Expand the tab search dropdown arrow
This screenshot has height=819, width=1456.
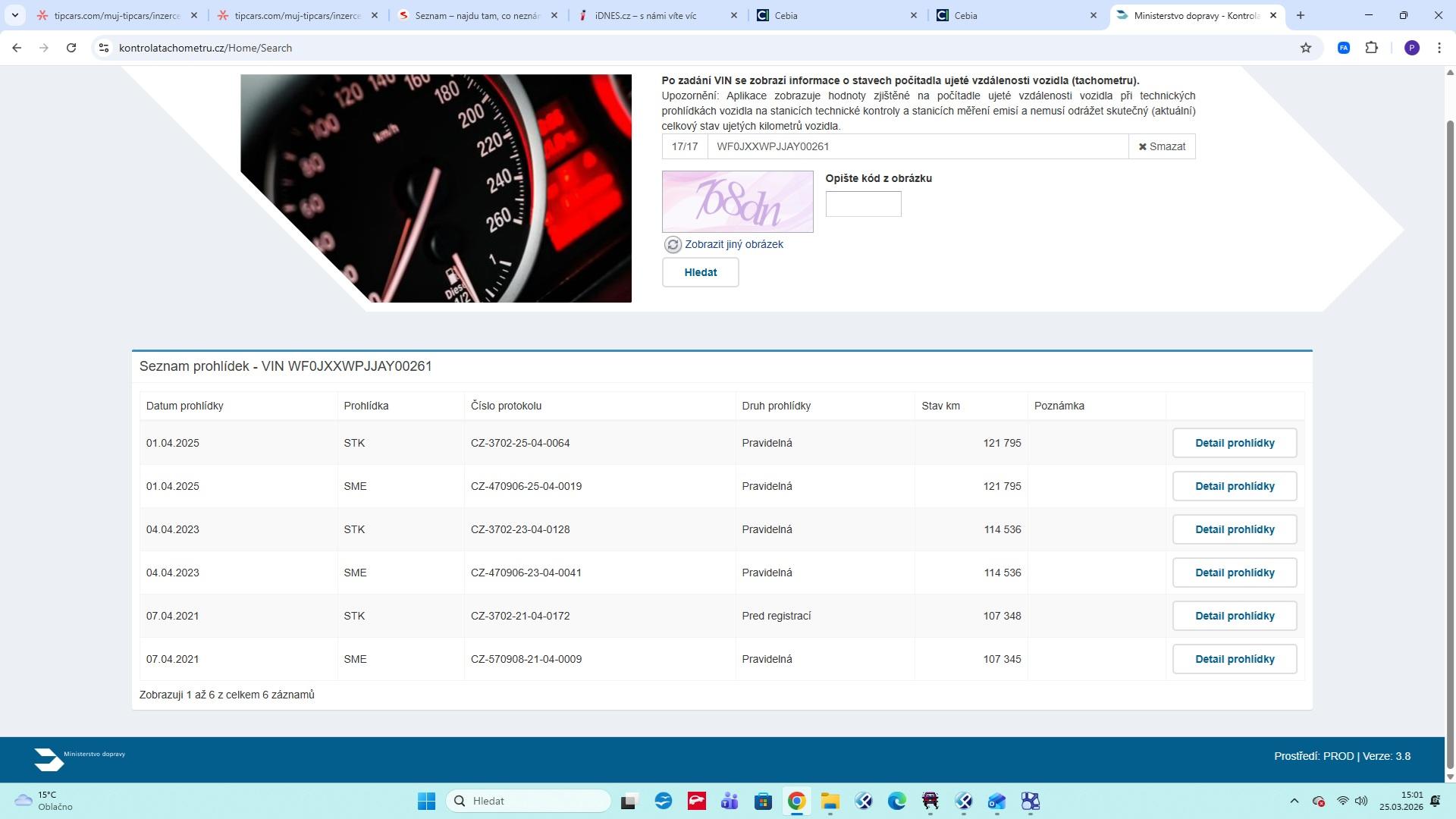click(x=14, y=15)
